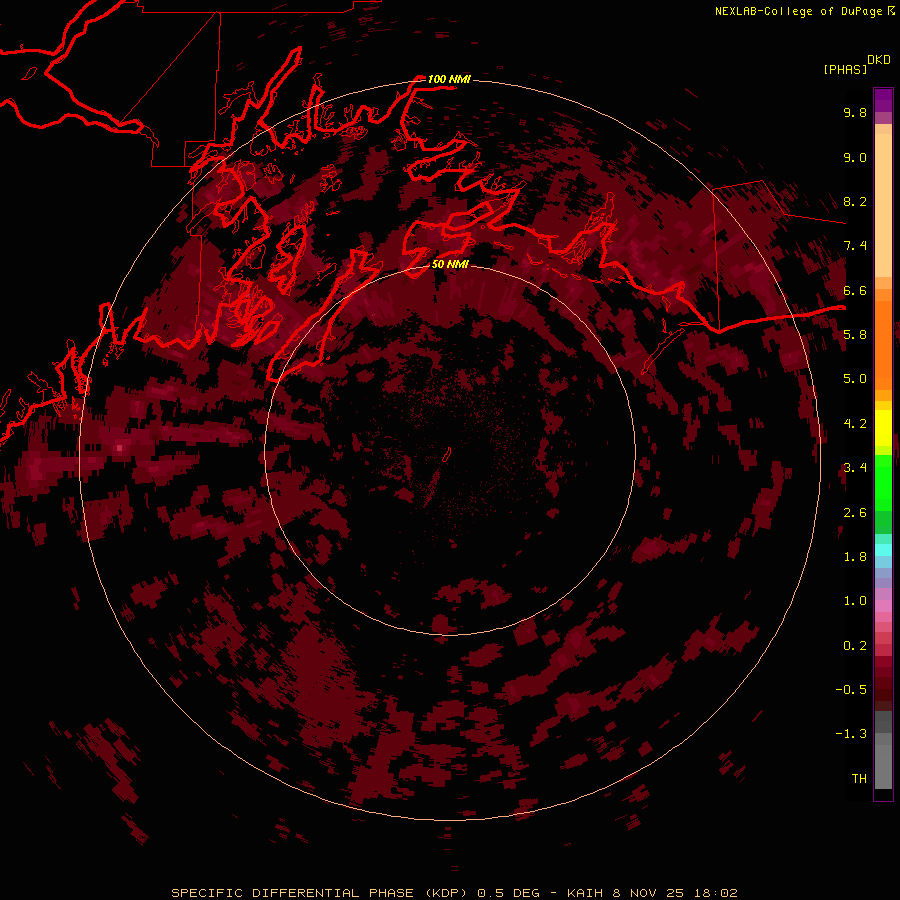900x900 pixels.
Task: Click the TH label on the scale
Action: pyautogui.click(x=859, y=778)
